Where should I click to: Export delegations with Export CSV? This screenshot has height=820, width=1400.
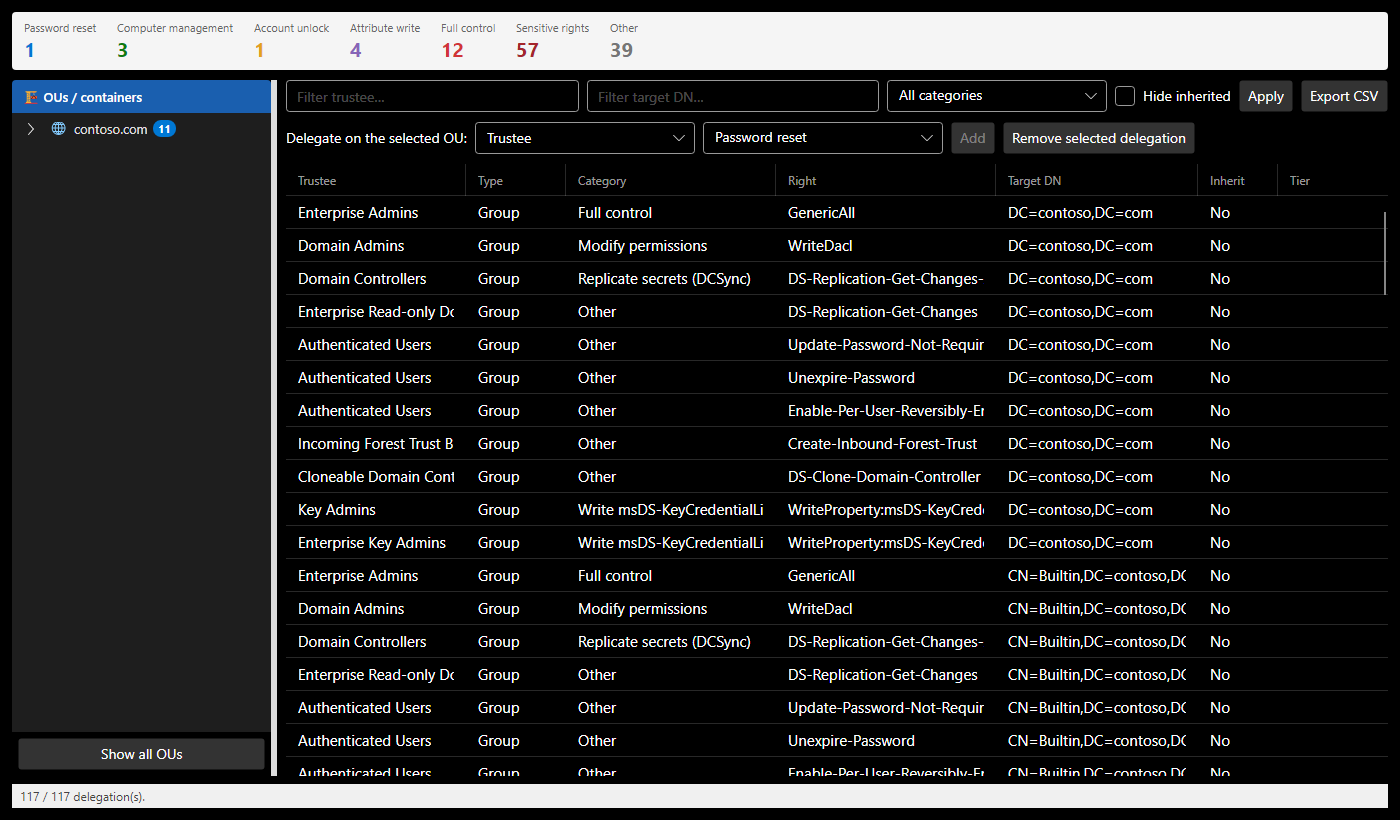tap(1344, 96)
